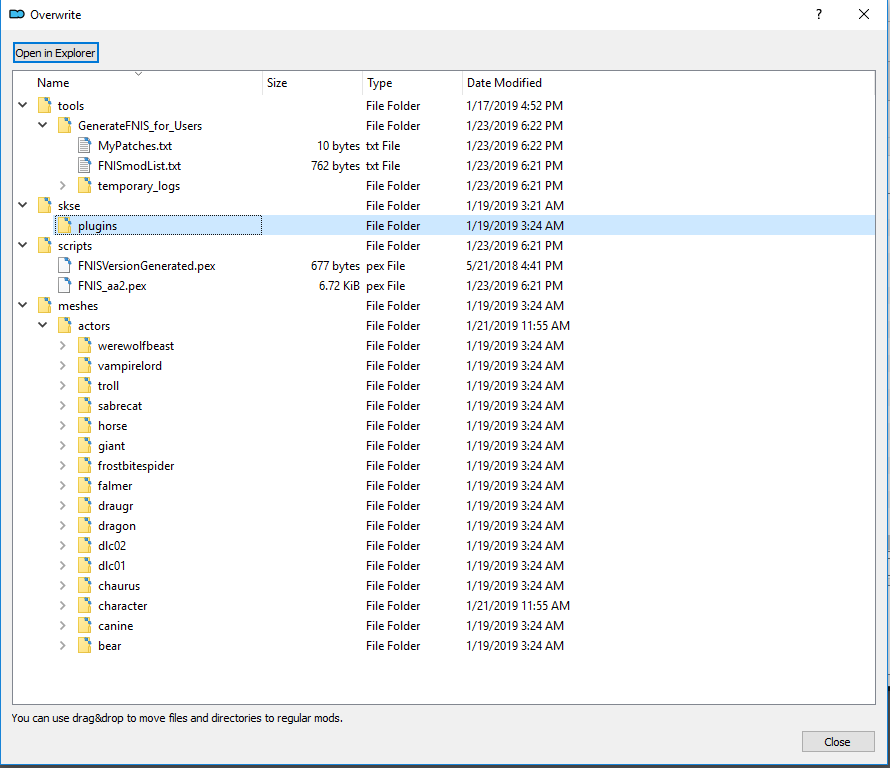890x768 pixels.
Task: Expand the werewolfbeast folder
Action: point(62,345)
